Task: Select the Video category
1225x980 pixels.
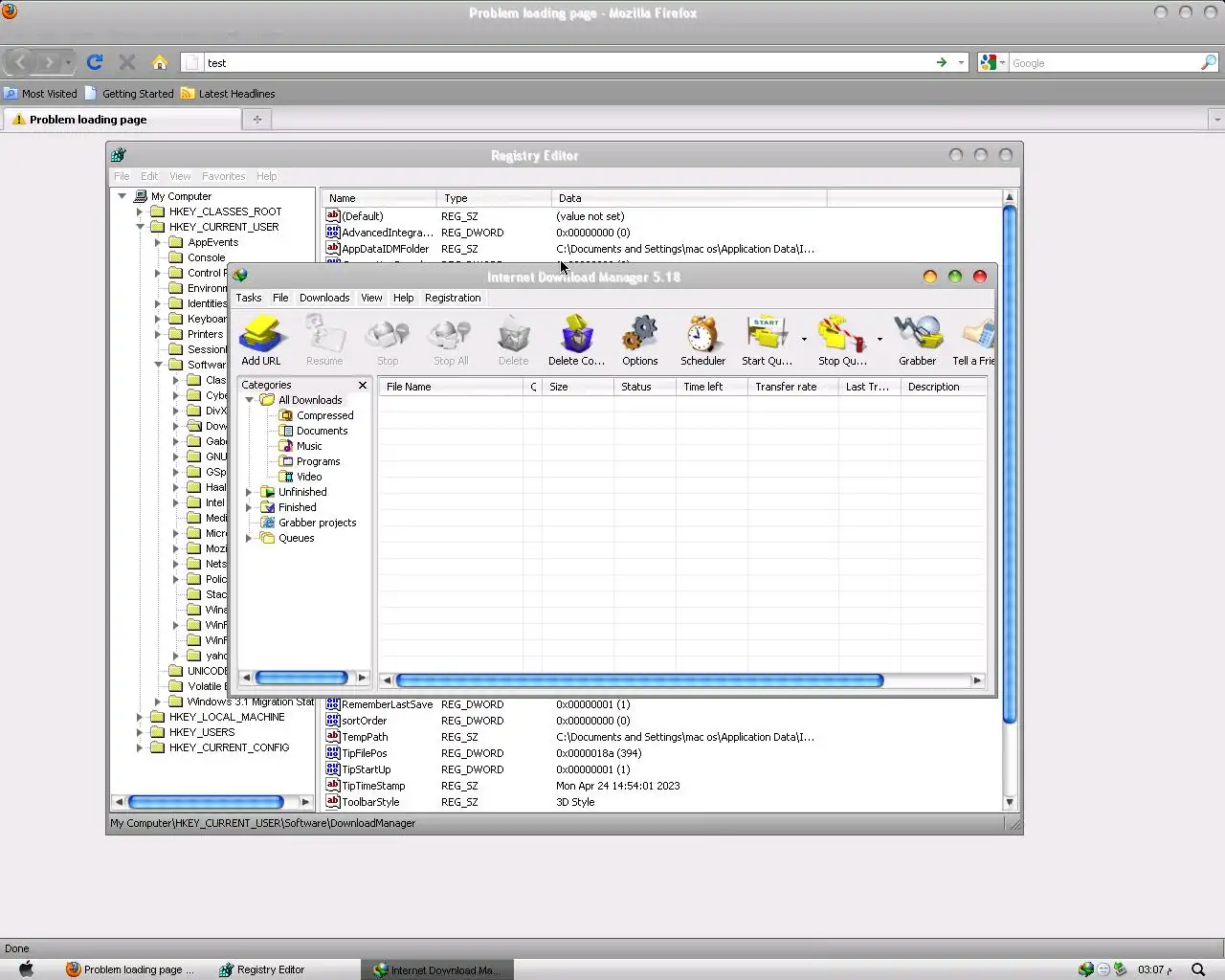Action: (x=301, y=477)
